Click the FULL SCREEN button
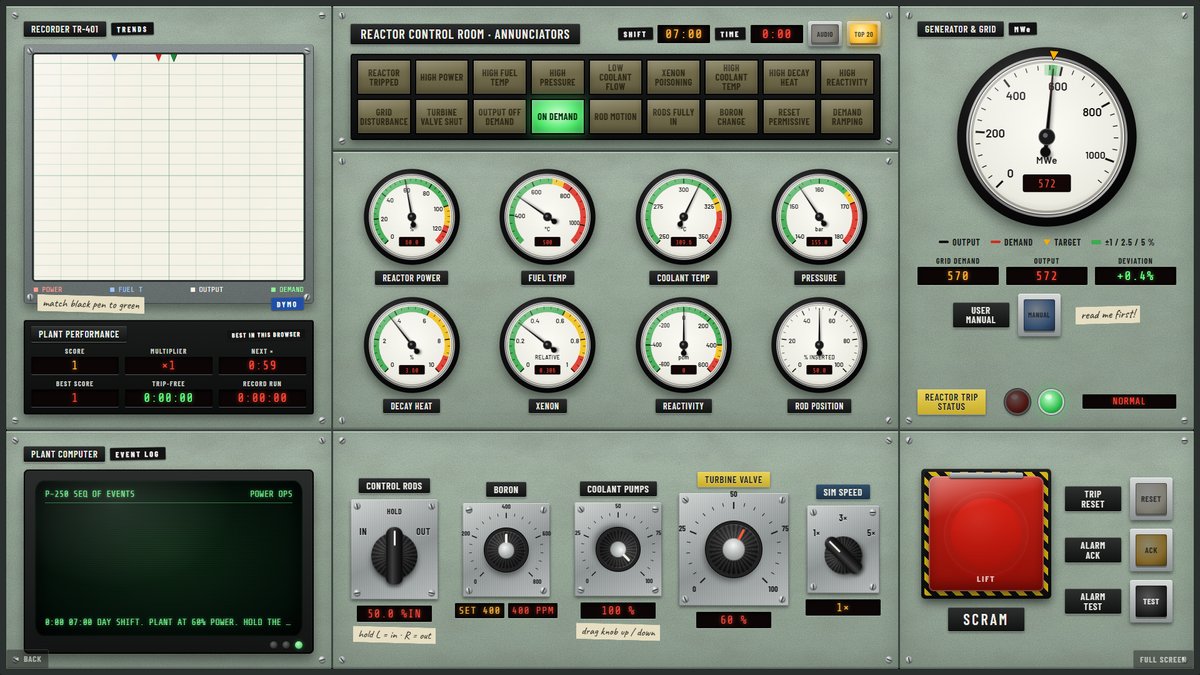This screenshot has height=675, width=1200. tap(1162, 659)
